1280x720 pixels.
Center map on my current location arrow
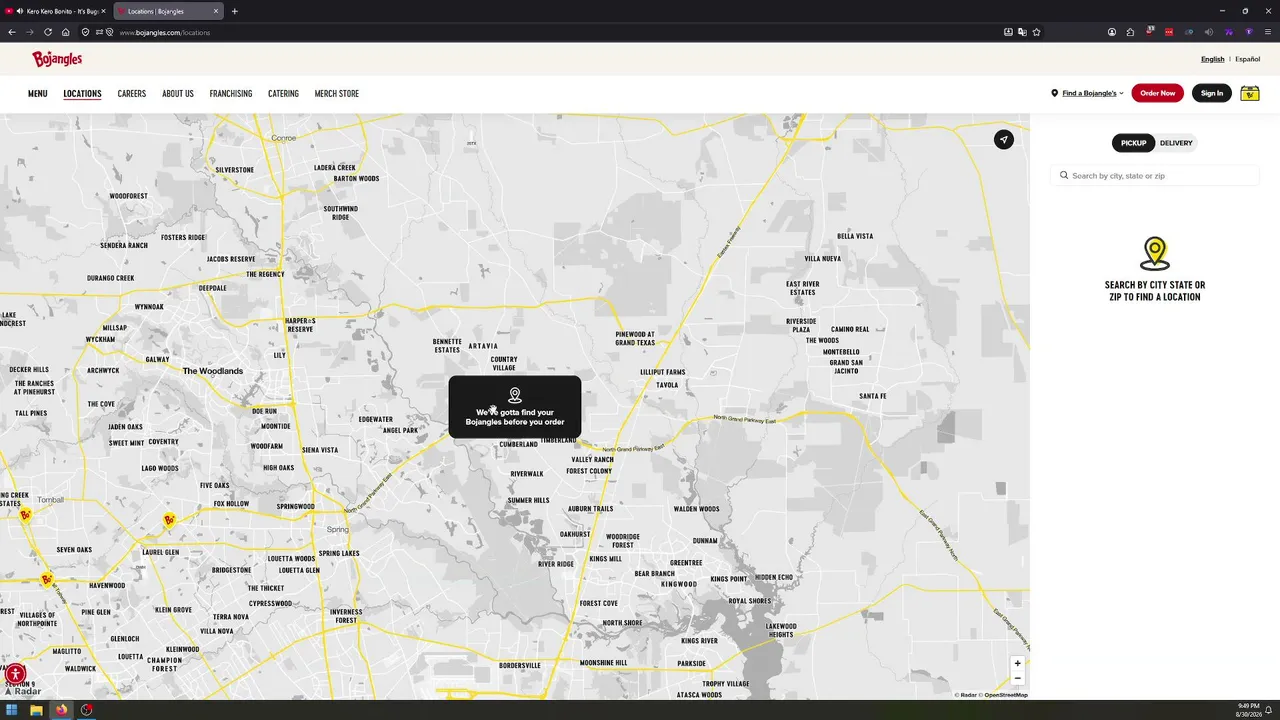(1004, 140)
